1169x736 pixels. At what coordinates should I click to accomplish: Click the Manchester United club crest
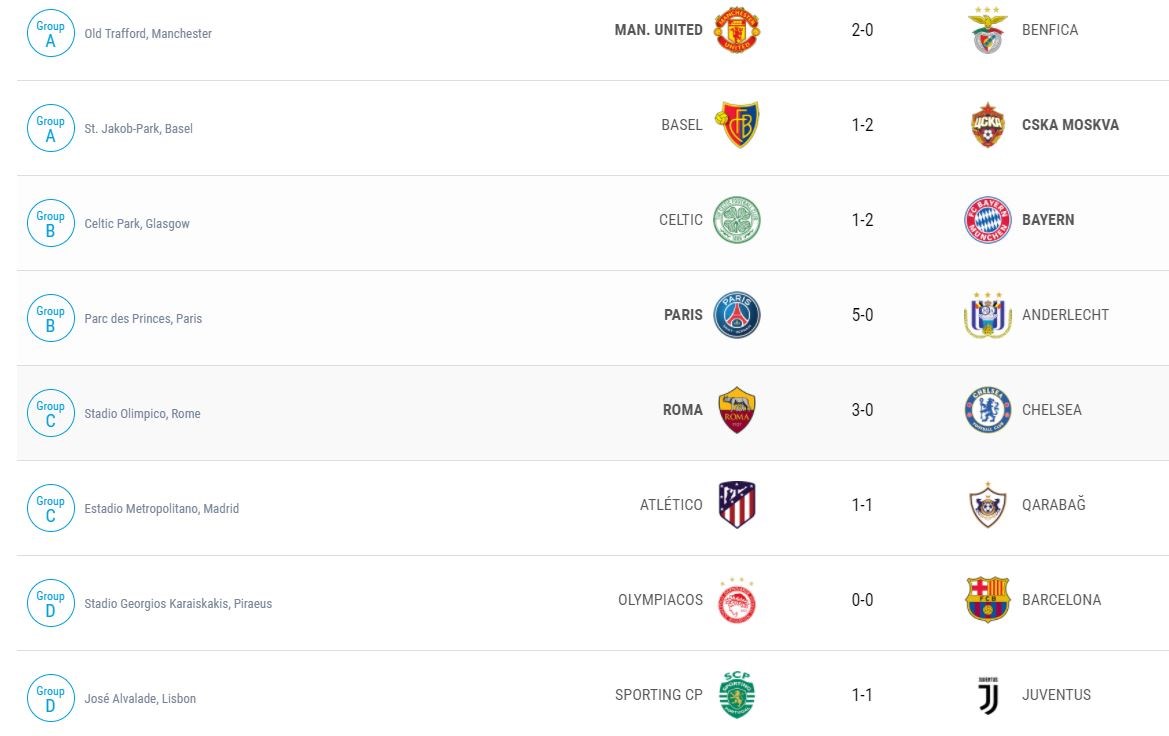[737, 30]
